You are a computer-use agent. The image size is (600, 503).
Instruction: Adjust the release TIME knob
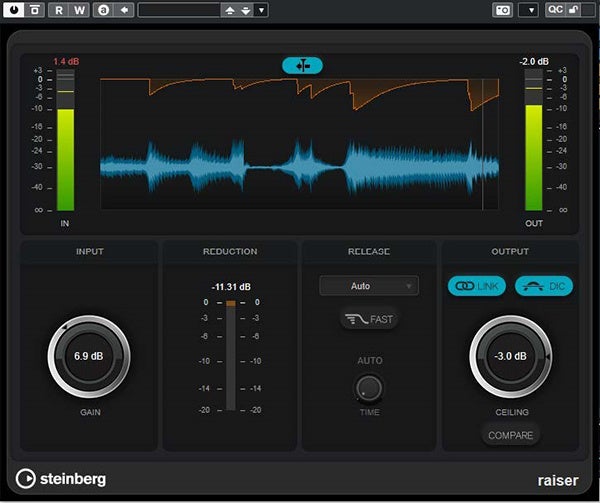369,388
